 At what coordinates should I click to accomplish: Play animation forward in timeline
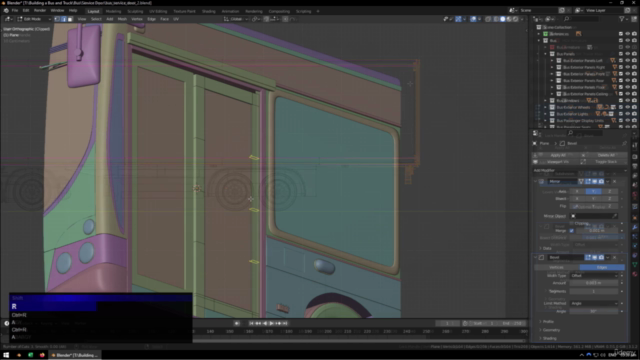point(272,323)
